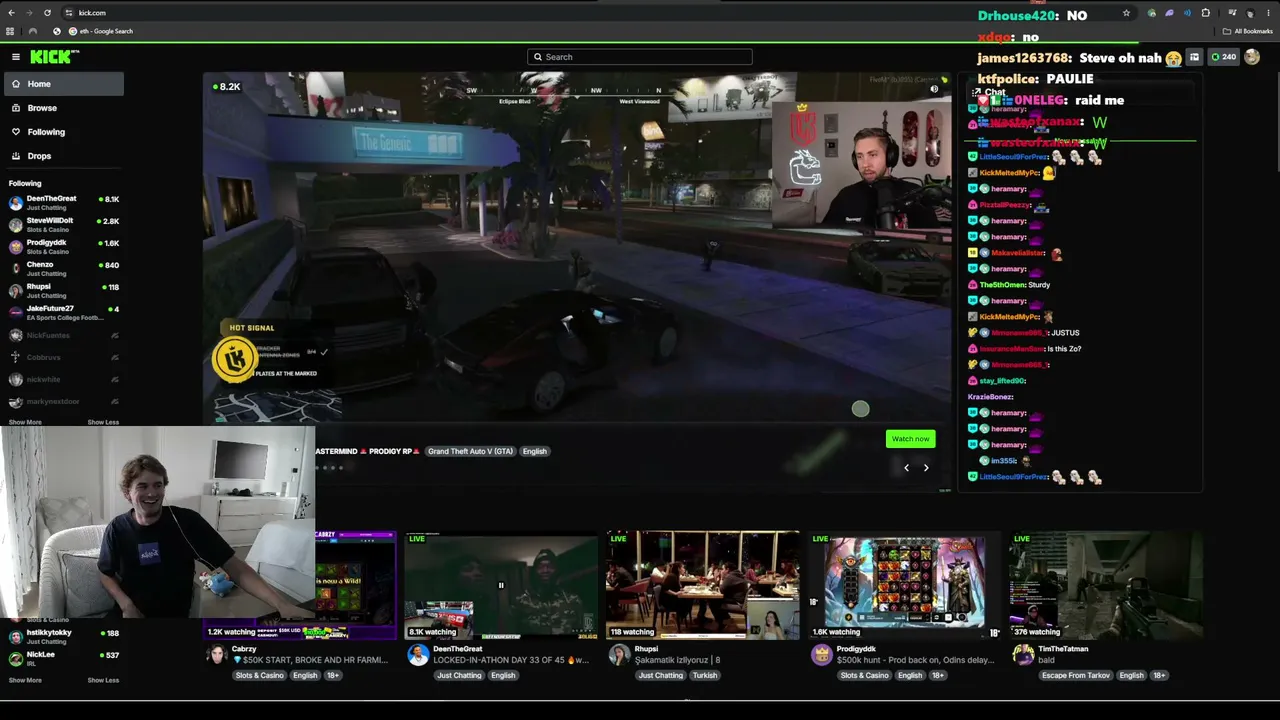Open the Chrome three-dot menu
The height and width of the screenshot is (720, 1280).
[1268, 13]
